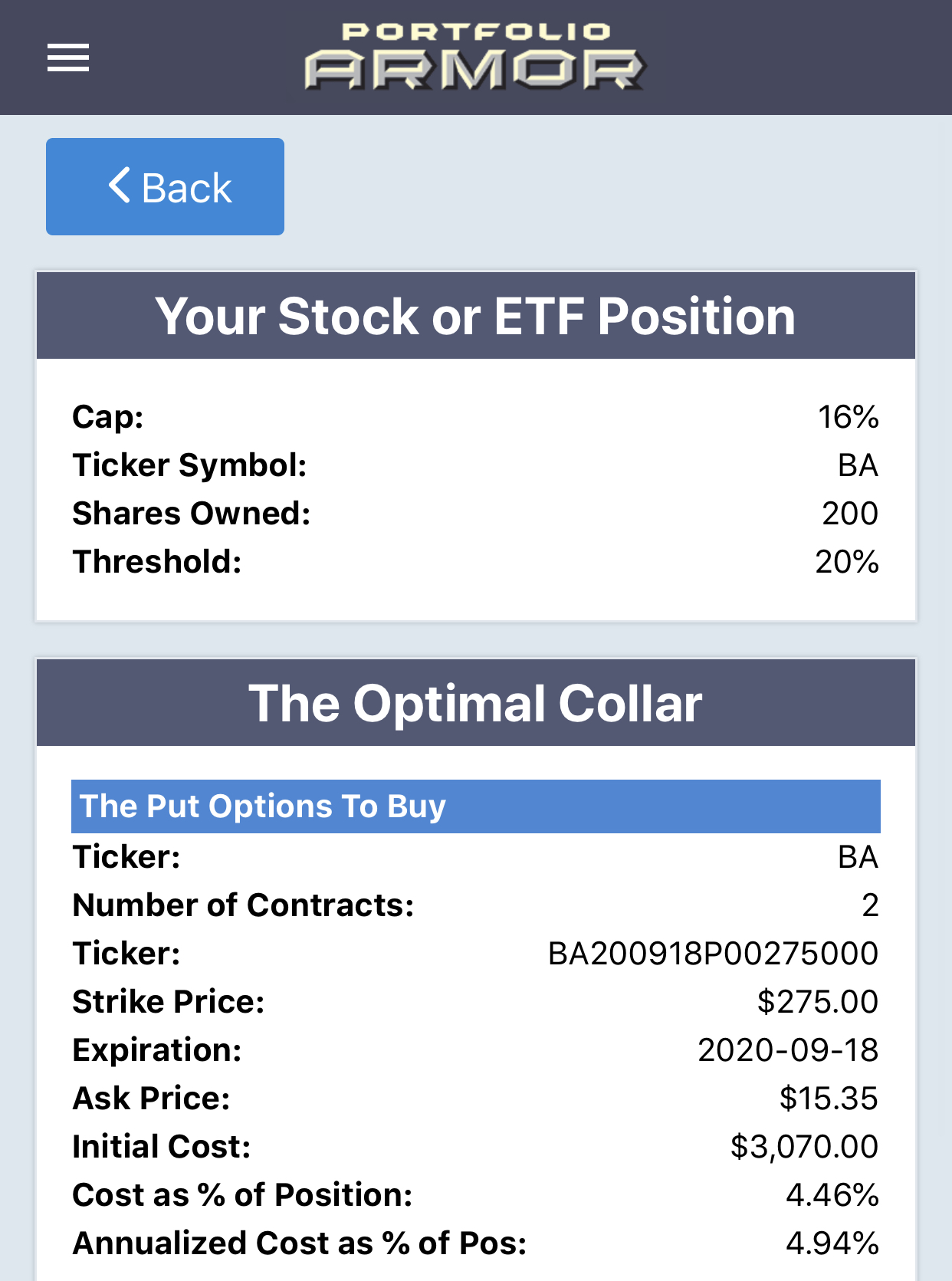Click the Number of Contracts value
The height and width of the screenshot is (1281, 952).
click(870, 905)
